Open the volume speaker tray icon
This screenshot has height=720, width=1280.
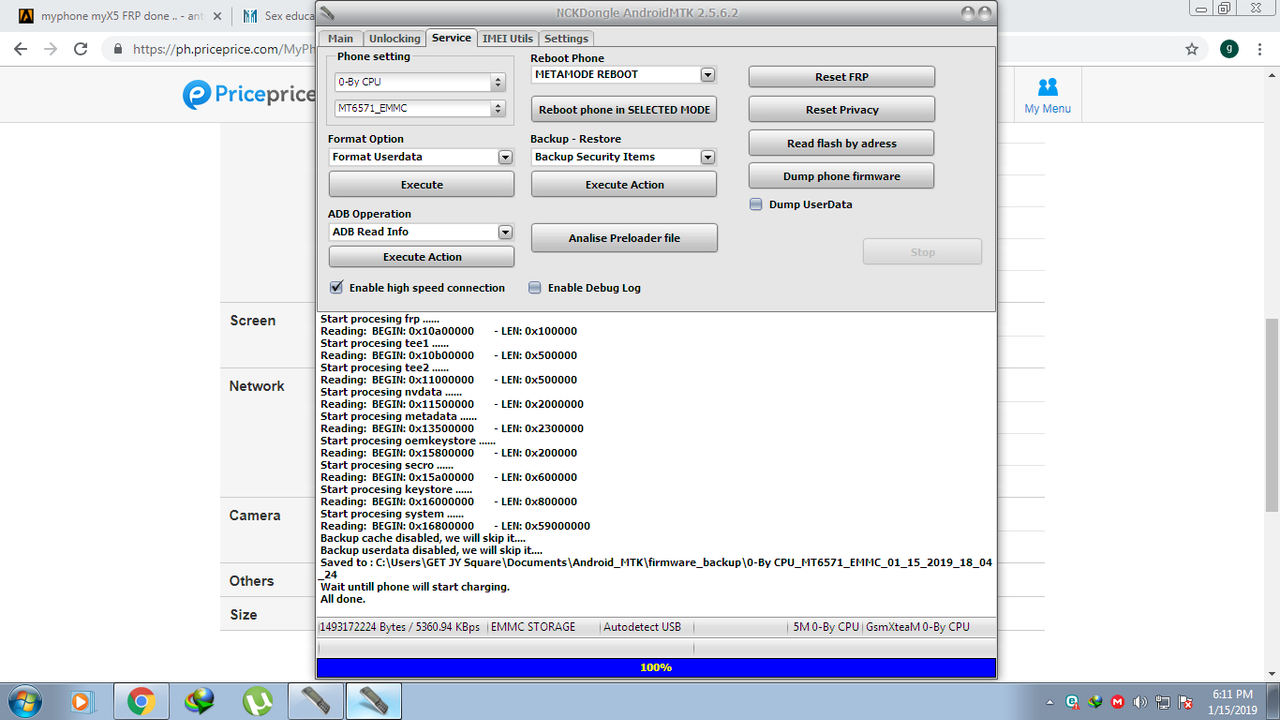click(x=1139, y=702)
